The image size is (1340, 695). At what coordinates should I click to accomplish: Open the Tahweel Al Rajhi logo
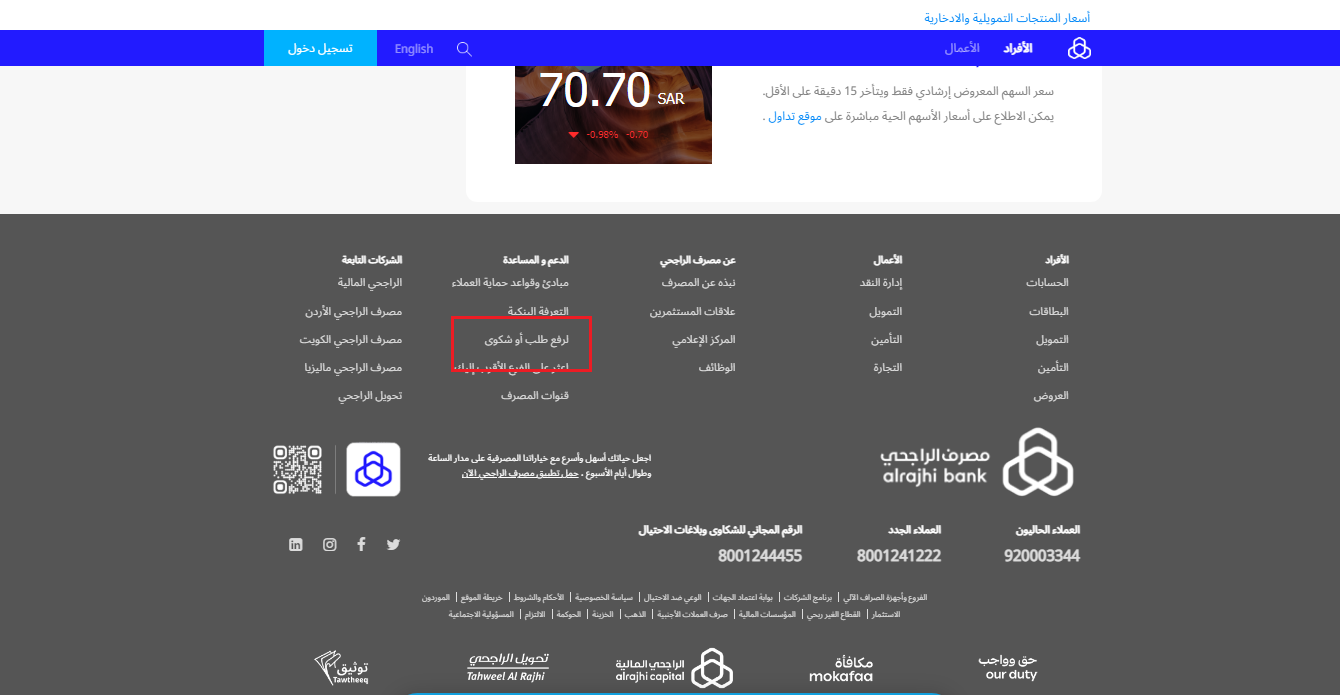pyautogui.click(x=508, y=667)
